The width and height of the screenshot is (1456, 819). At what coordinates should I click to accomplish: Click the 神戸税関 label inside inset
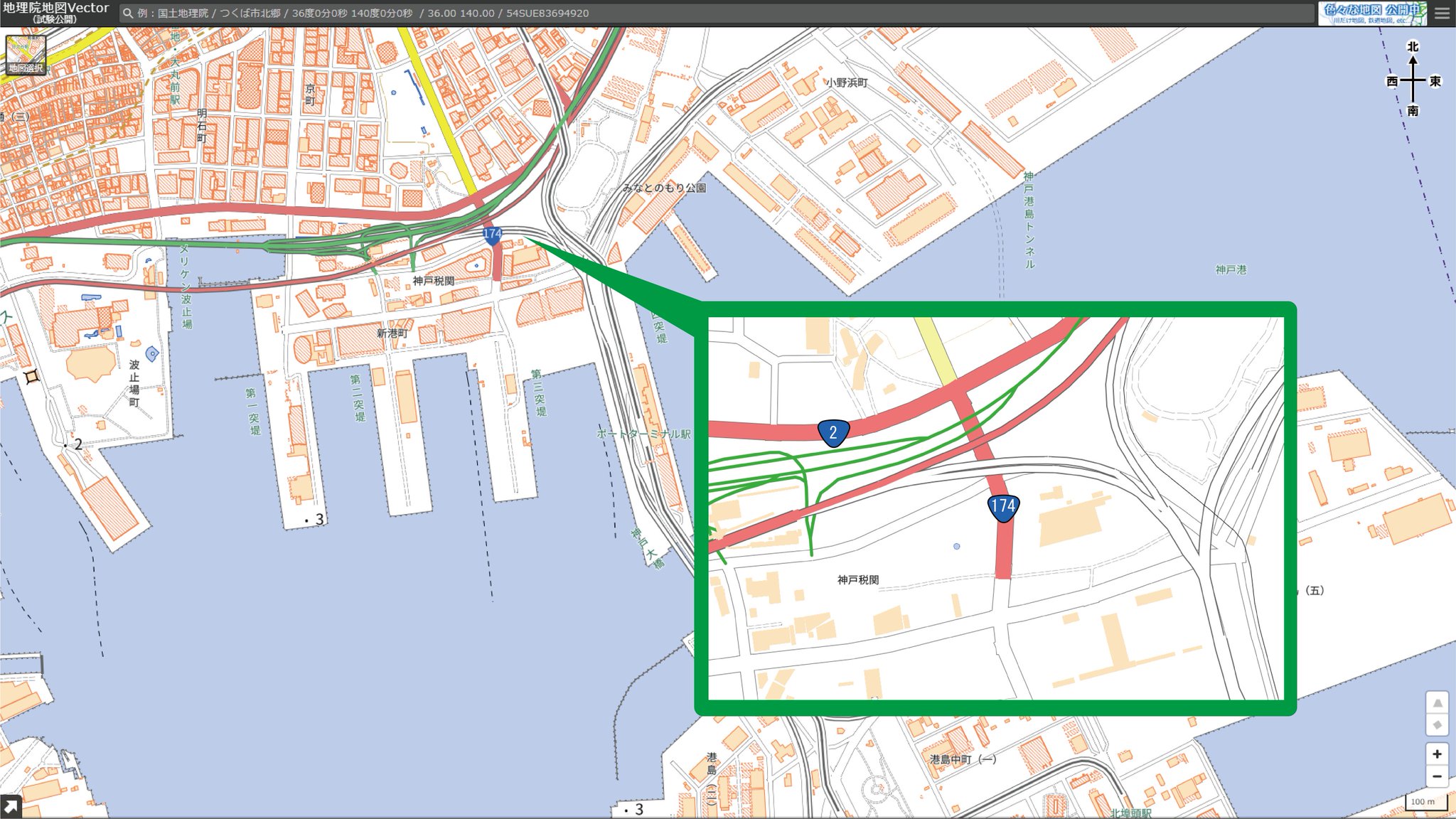858,580
